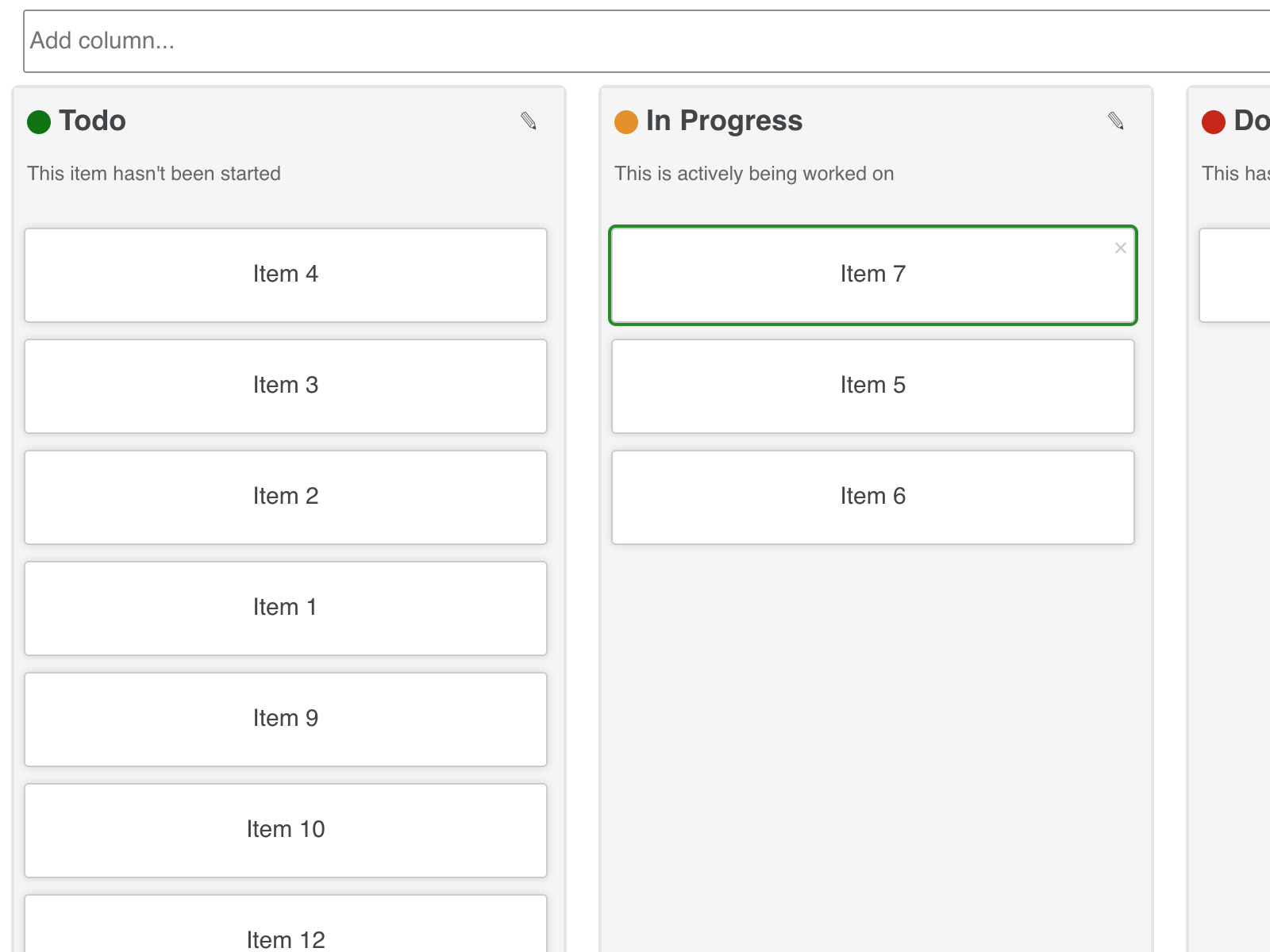The width and height of the screenshot is (1270, 952).
Task: Select the Item 2 card
Action: tap(285, 497)
